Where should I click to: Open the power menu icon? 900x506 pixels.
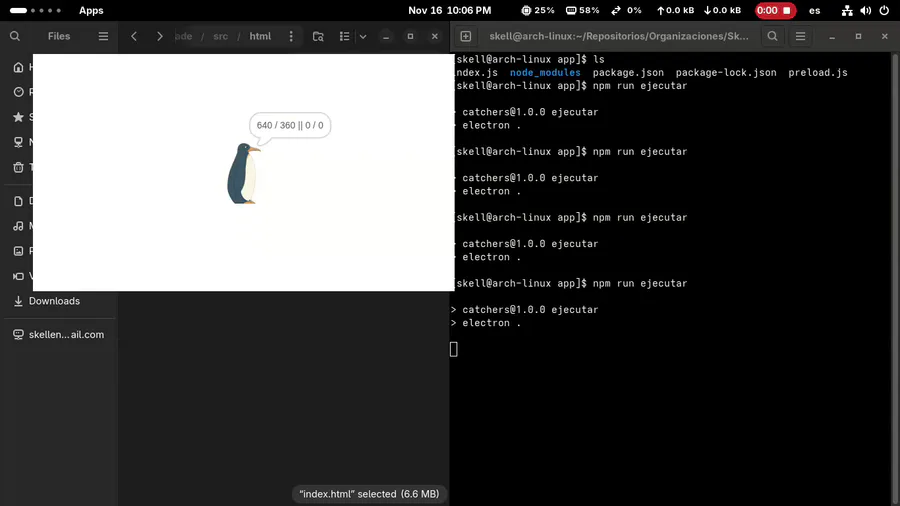coord(884,10)
